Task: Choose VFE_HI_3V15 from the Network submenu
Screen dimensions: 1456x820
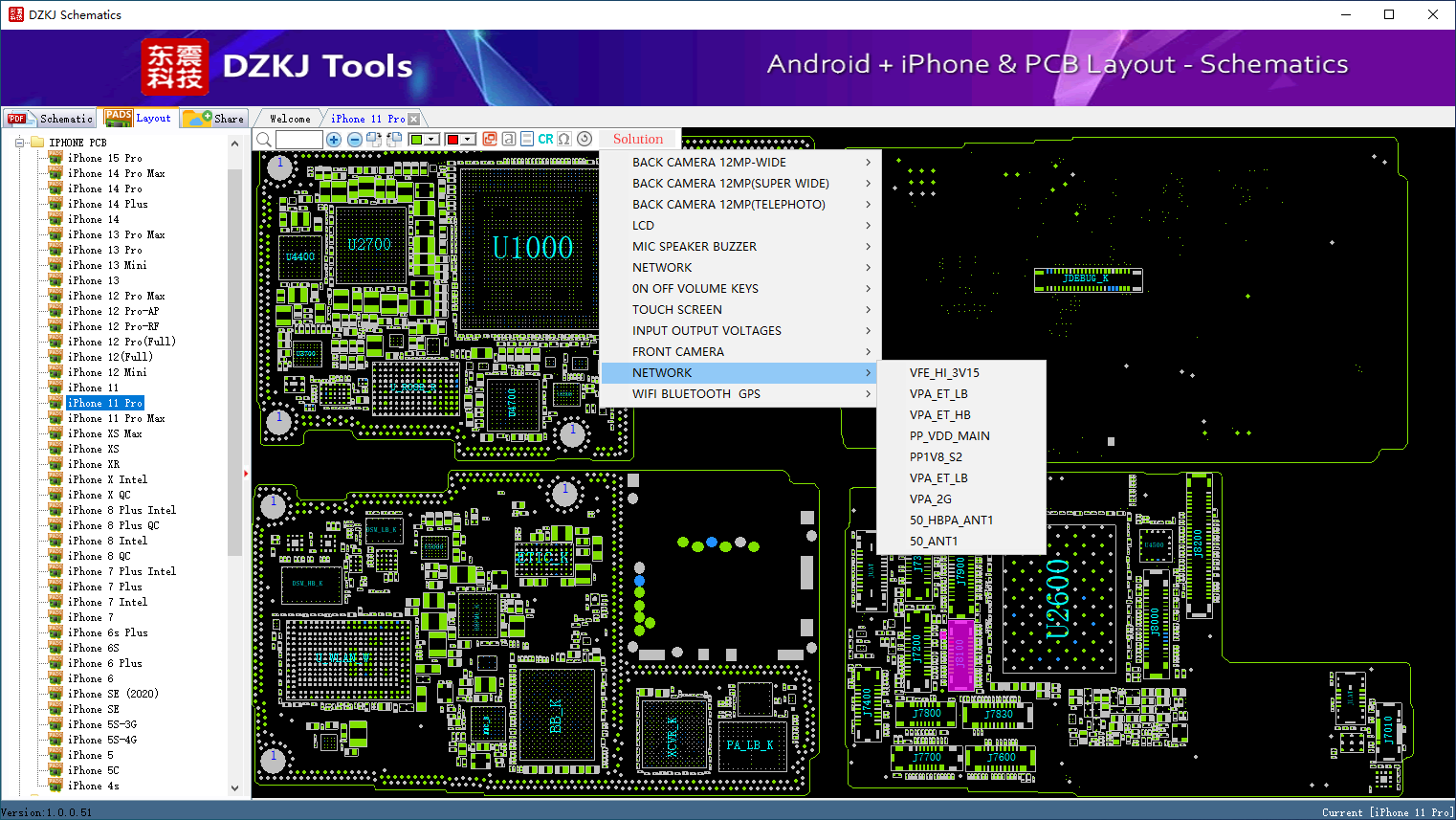Action: point(961,373)
